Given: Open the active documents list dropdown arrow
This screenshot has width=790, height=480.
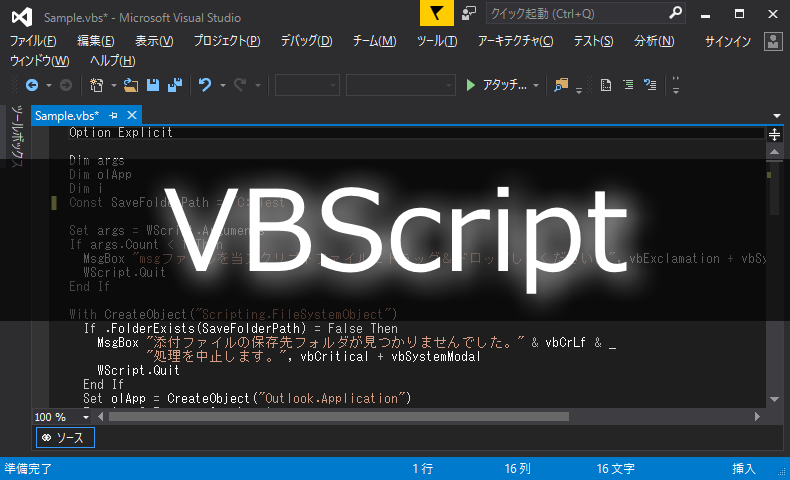Looking at the screenshot, I should pos(777,116).
